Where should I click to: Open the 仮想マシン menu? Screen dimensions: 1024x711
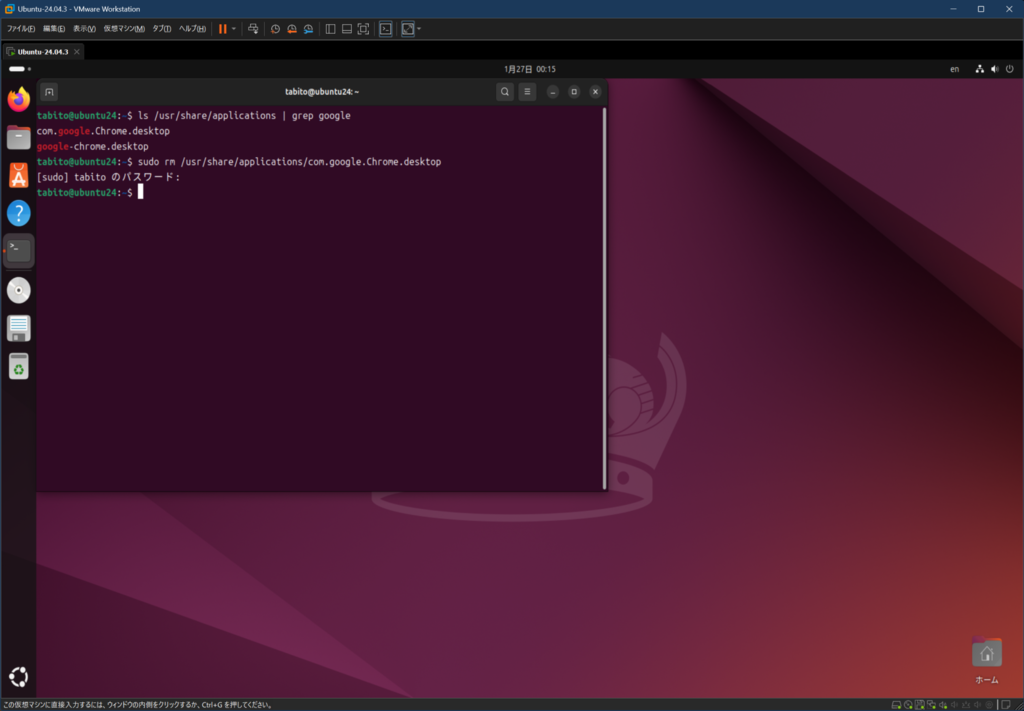coord(123,29)
